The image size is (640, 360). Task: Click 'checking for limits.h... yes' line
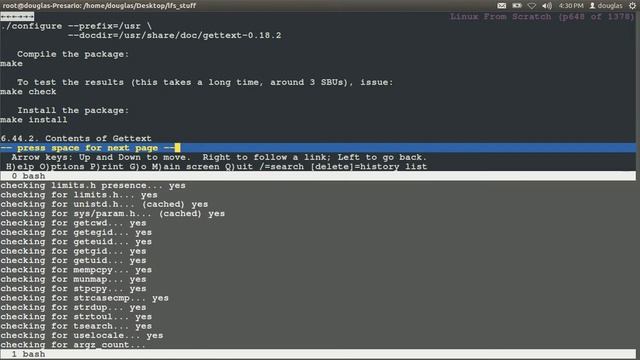point(79,195)
